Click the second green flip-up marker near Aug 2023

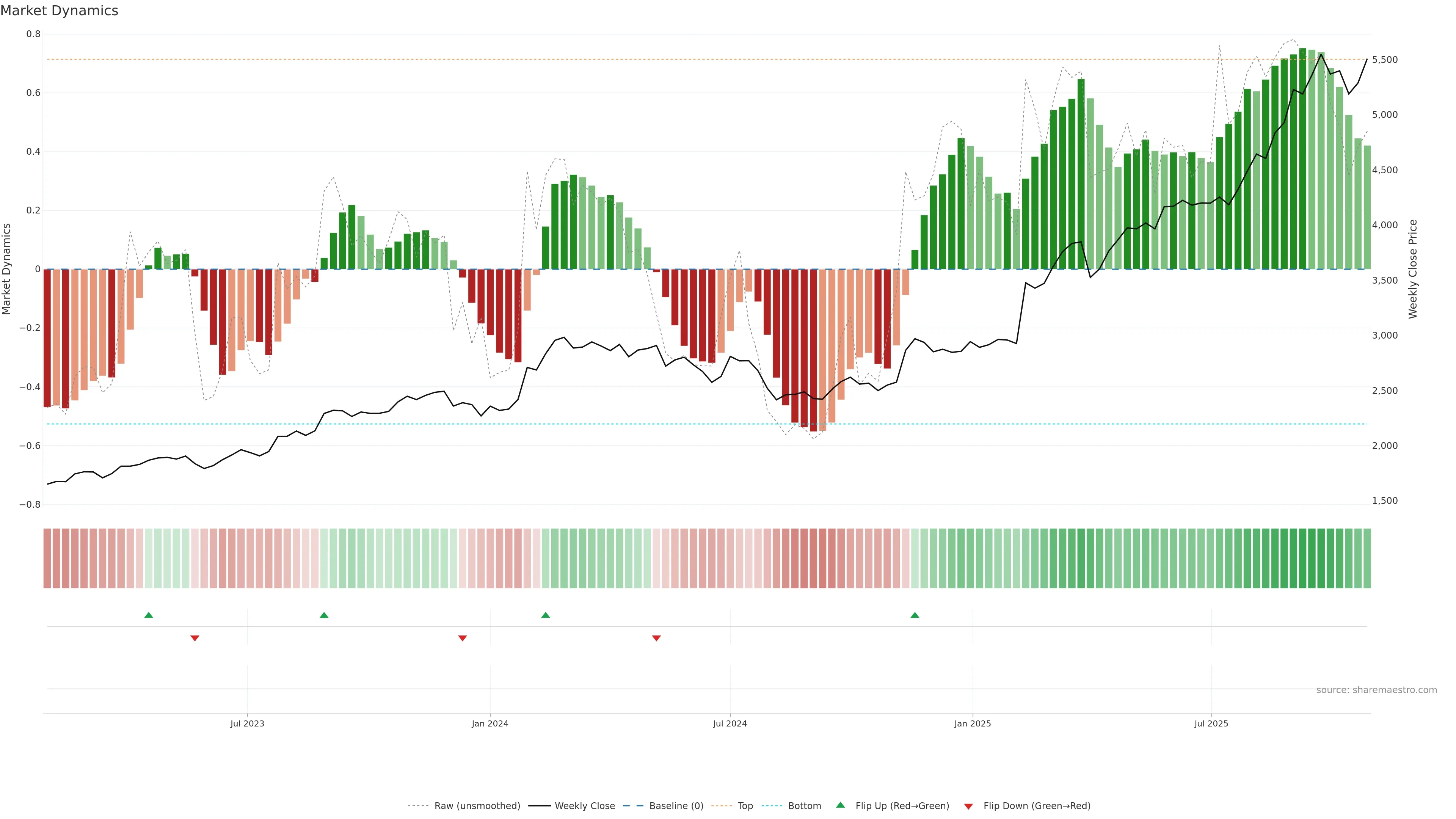(324, 615)
